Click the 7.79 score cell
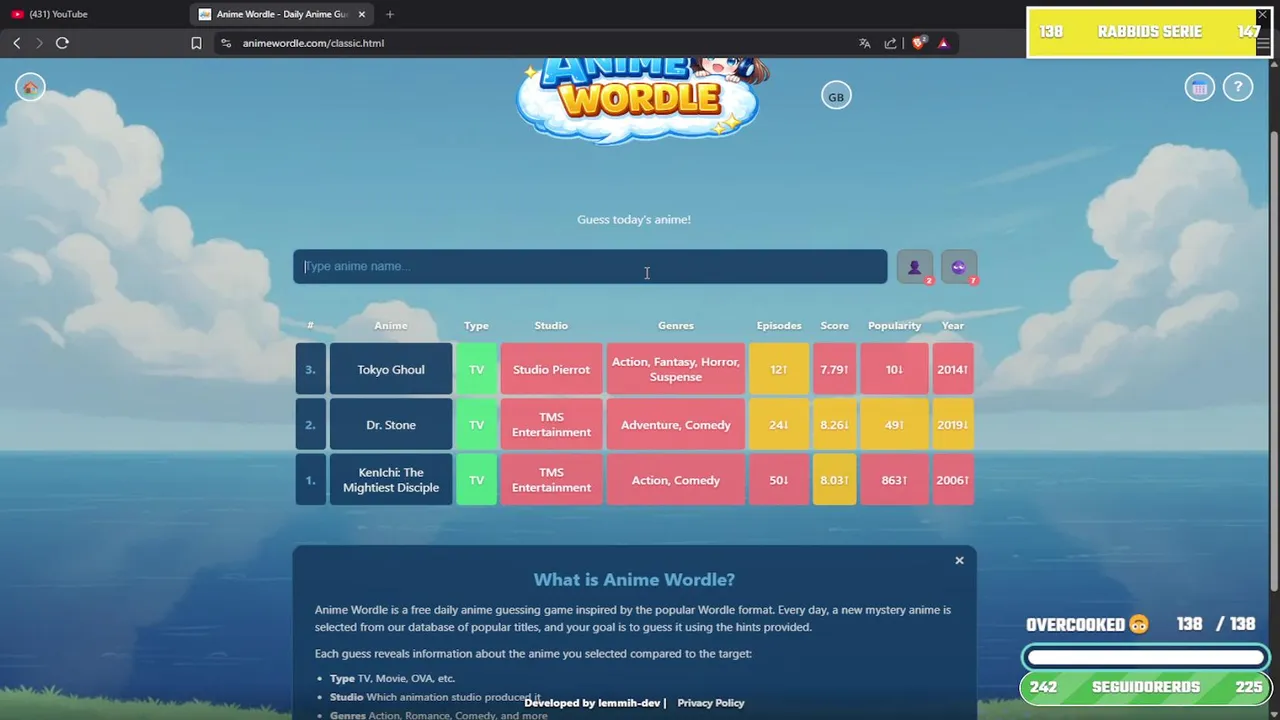This screenshot has width=1280, height=720. click(x=834, y=370)
